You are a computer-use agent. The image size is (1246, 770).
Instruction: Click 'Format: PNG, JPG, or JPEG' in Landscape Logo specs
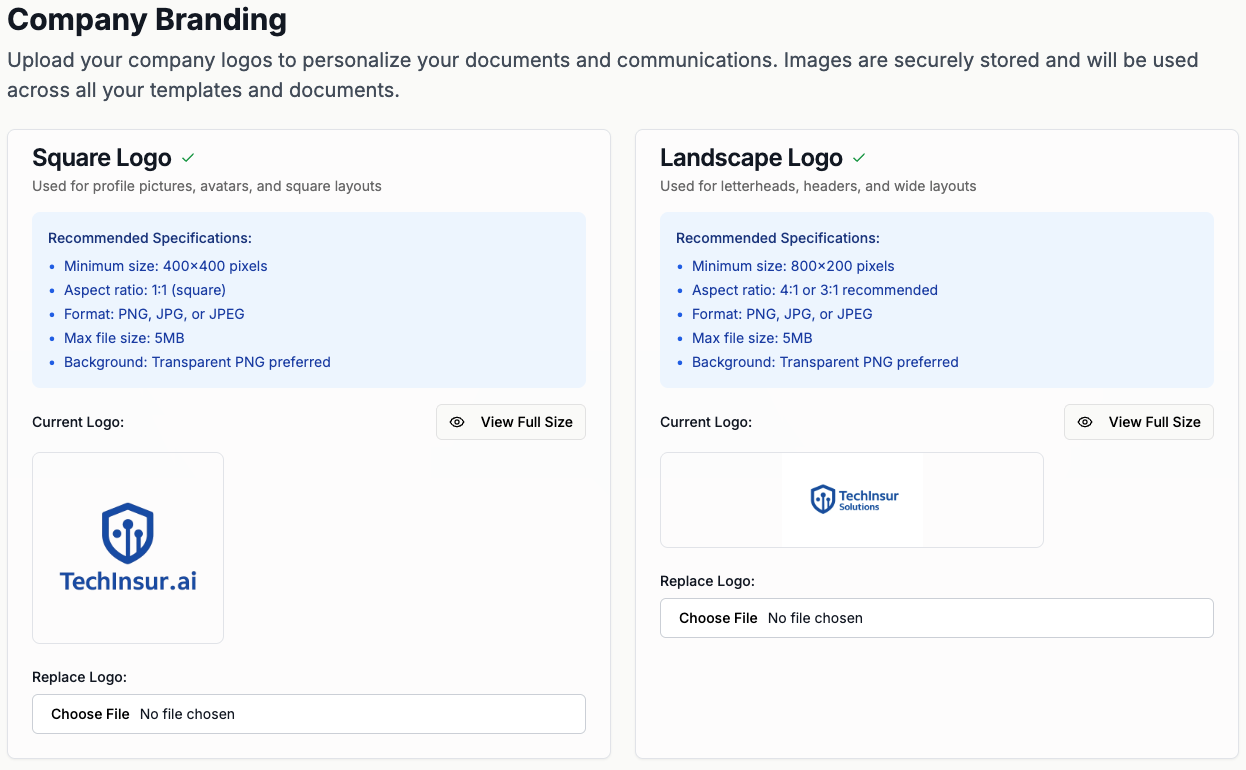click(782, 314)
